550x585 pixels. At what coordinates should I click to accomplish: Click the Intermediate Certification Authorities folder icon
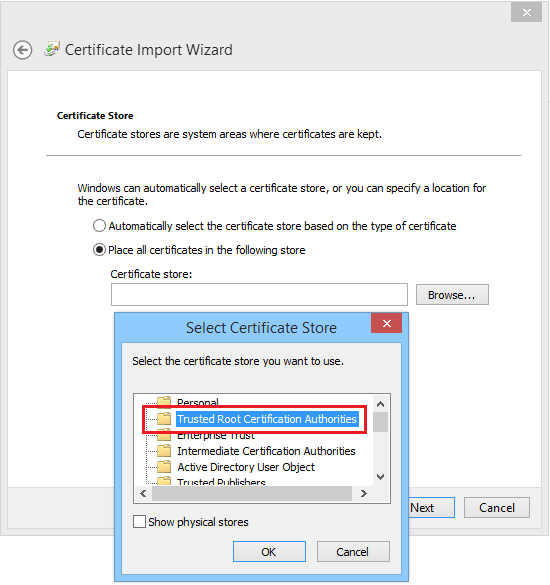[163, 451]
